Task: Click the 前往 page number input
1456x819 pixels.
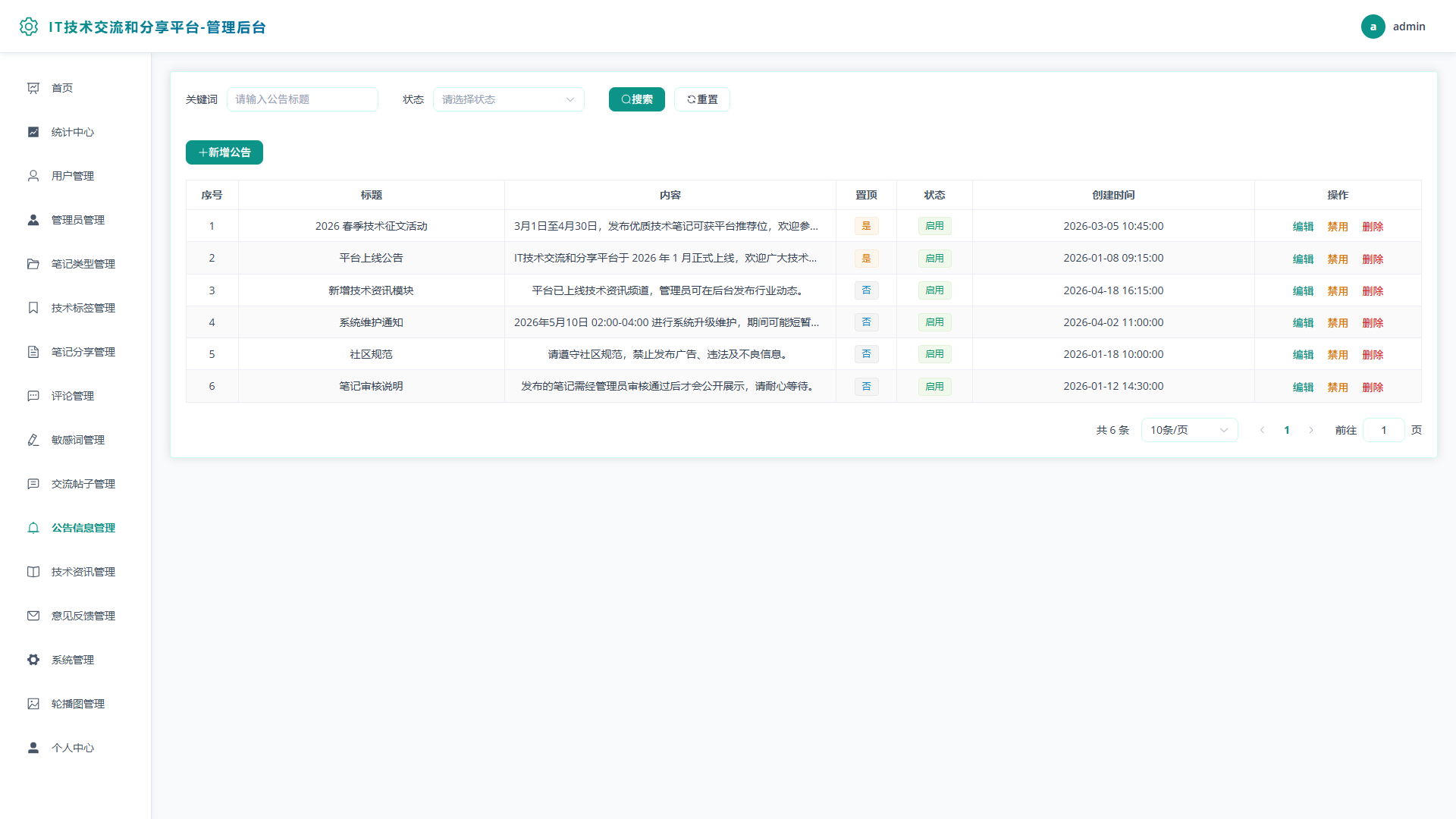Action: [1383, 430]
